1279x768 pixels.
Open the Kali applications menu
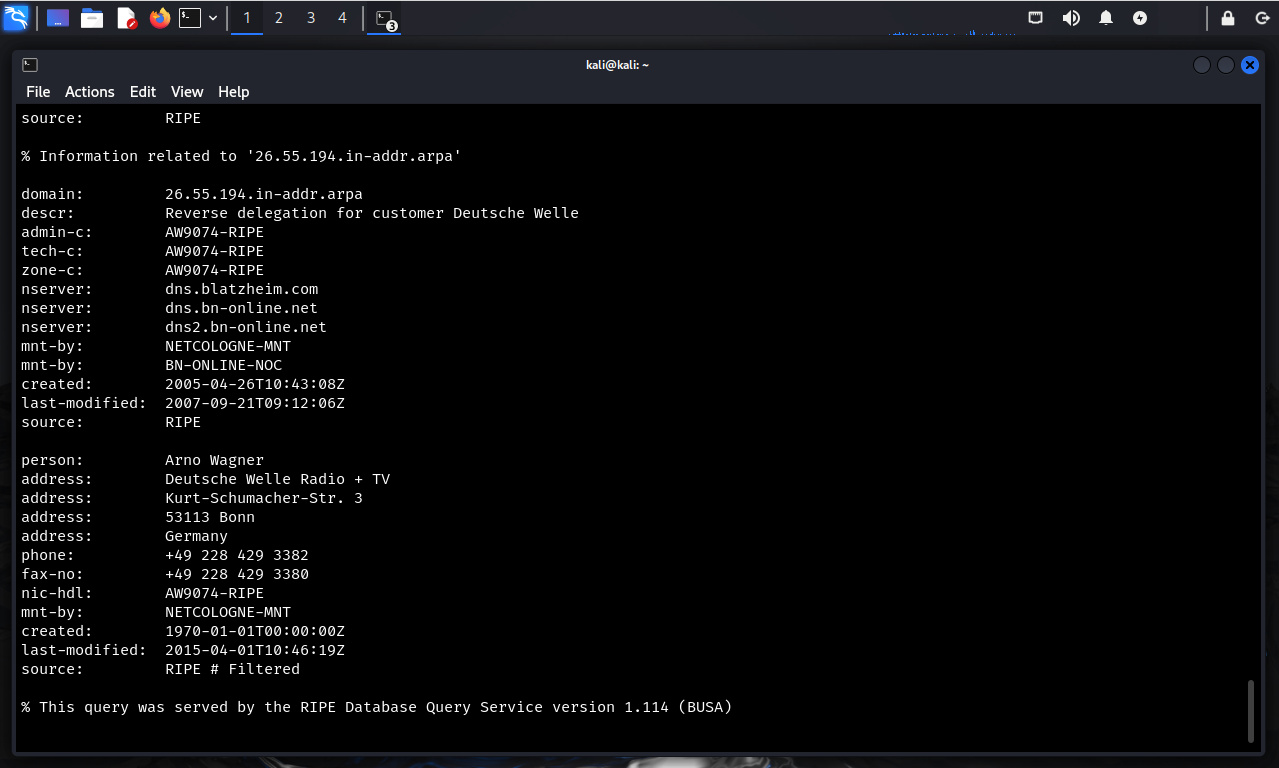point(16,17)
